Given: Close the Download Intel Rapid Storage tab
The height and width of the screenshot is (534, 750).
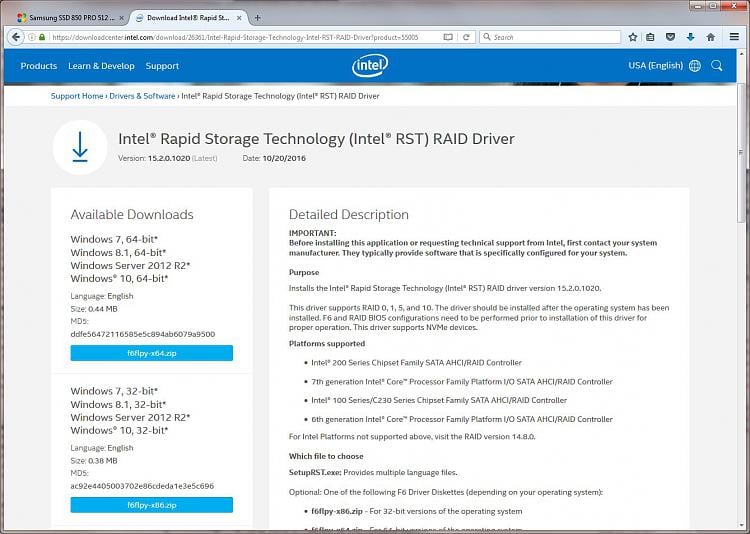Looking at the screenshot, I should 239,18.
